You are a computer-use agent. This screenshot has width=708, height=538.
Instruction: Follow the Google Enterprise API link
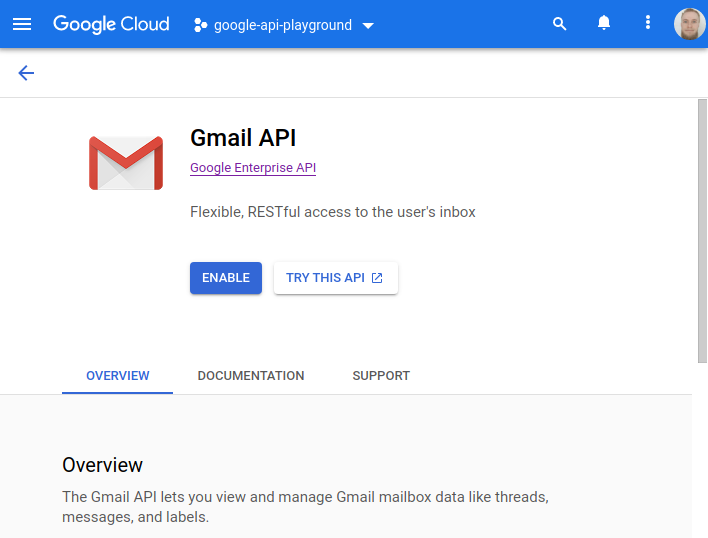point(253,168)
